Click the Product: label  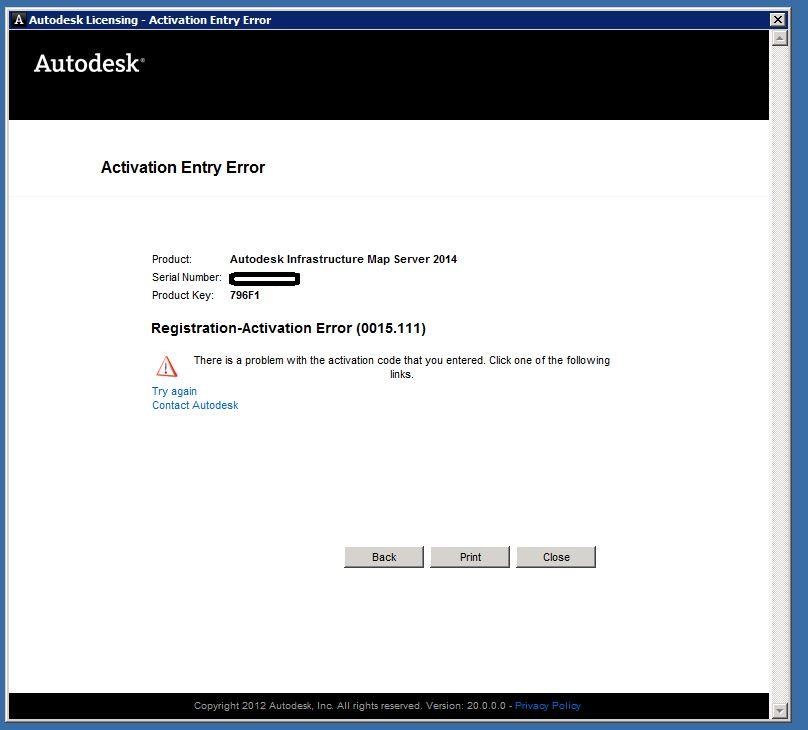(x=172, y=259)
